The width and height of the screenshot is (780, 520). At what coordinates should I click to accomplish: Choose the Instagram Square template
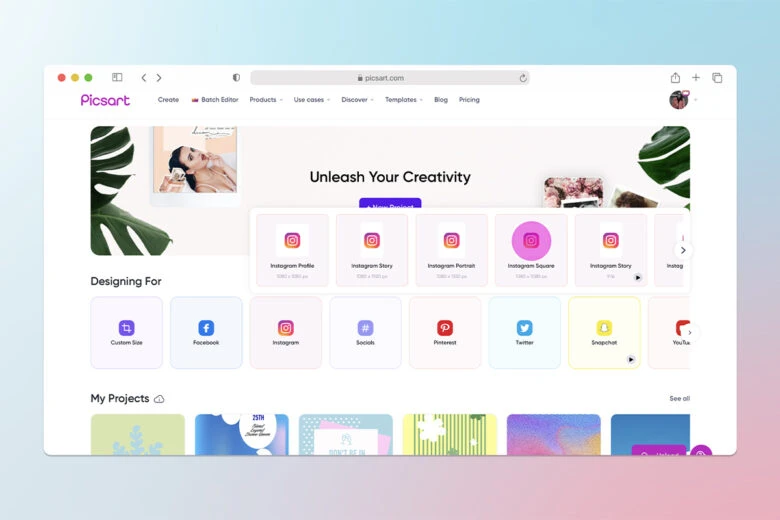point(531,241)
